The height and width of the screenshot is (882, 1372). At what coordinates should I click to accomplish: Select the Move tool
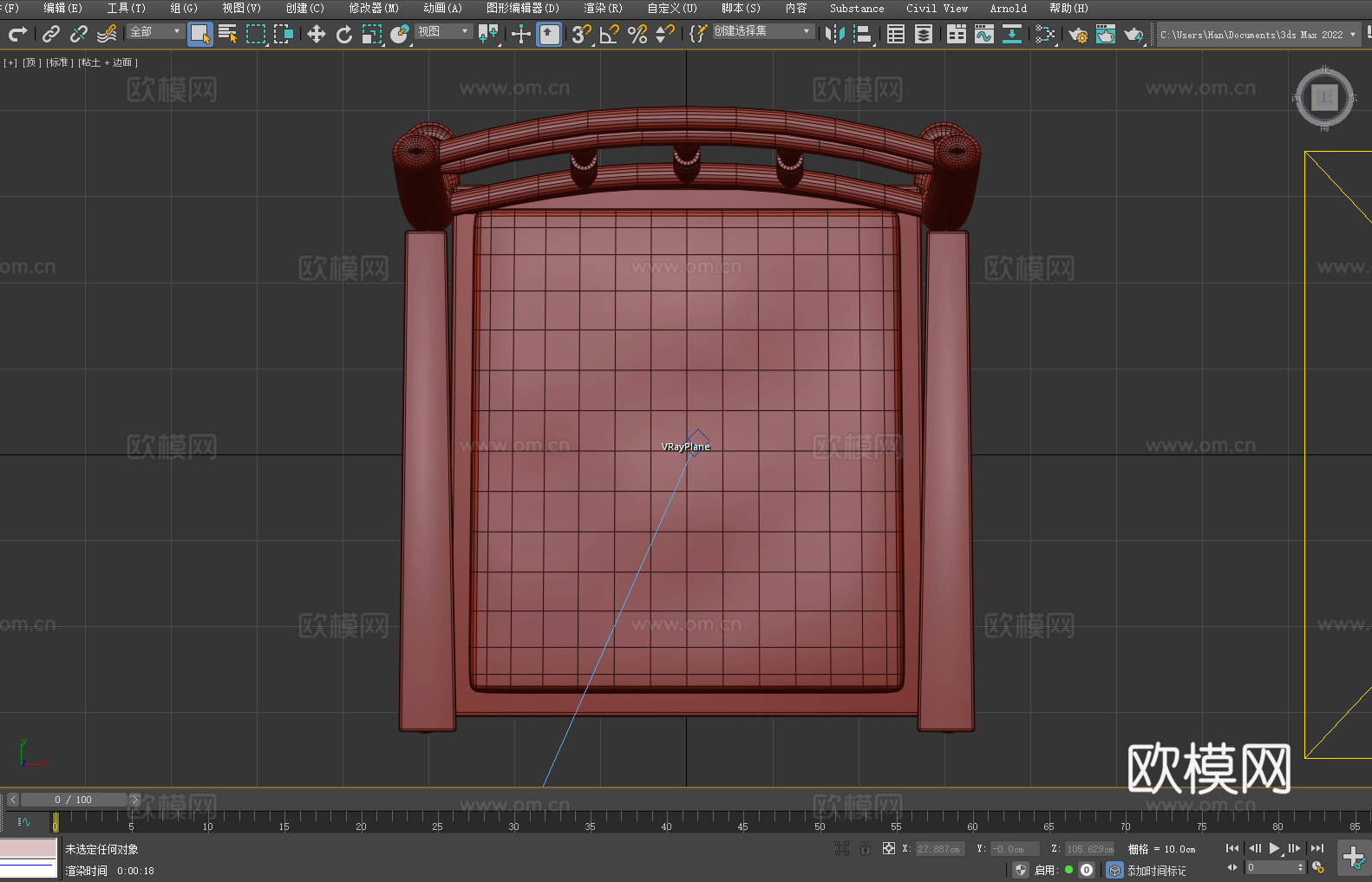point(317,34)
